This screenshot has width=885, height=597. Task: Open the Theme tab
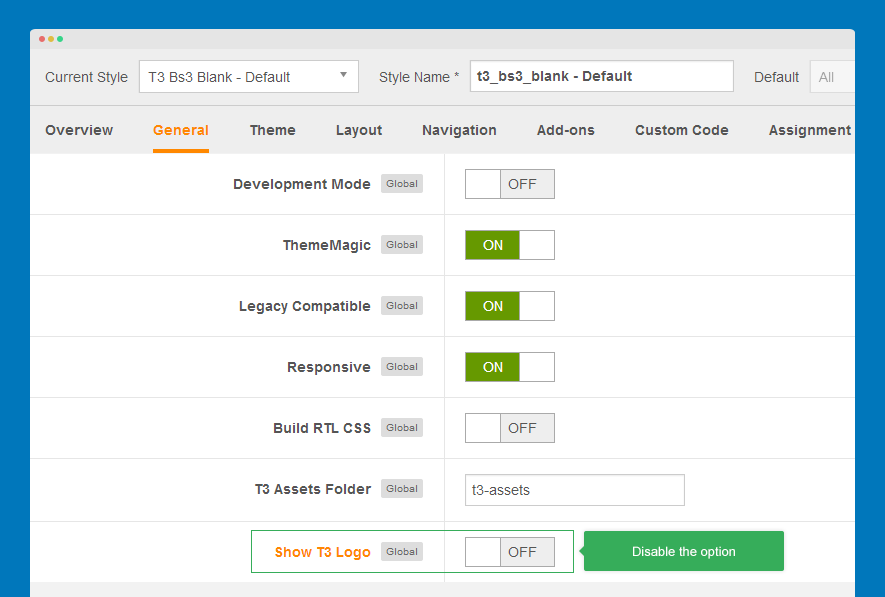[272, 130]
